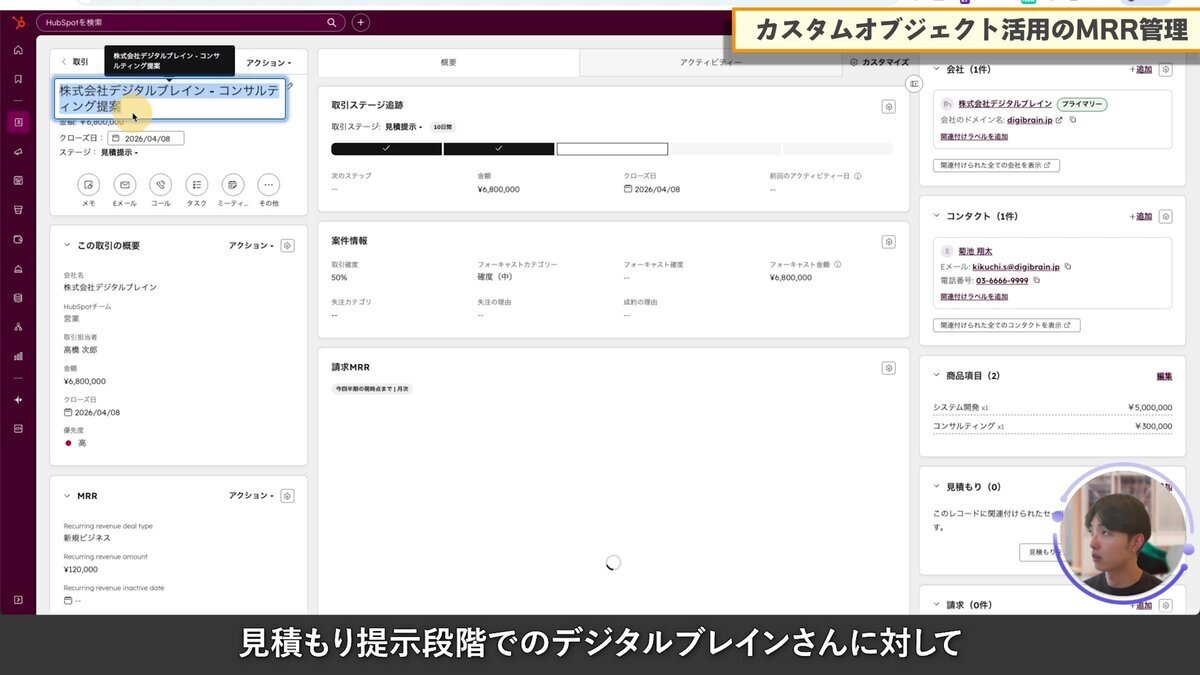
Task: Switch to the アクティビティー tab
Action: [711, 61]
